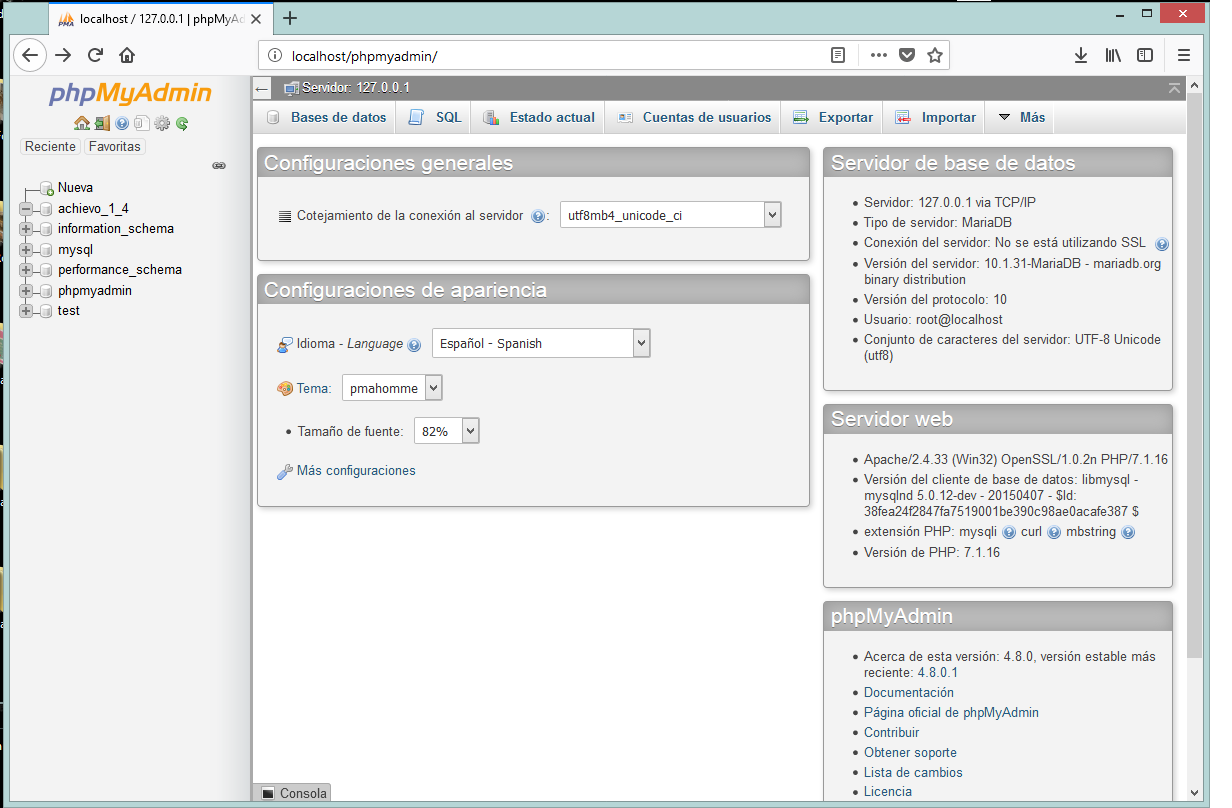Click the chain link icon above database tree
1232x808 pixels.
pyautogui.click(x=219, y=166)
